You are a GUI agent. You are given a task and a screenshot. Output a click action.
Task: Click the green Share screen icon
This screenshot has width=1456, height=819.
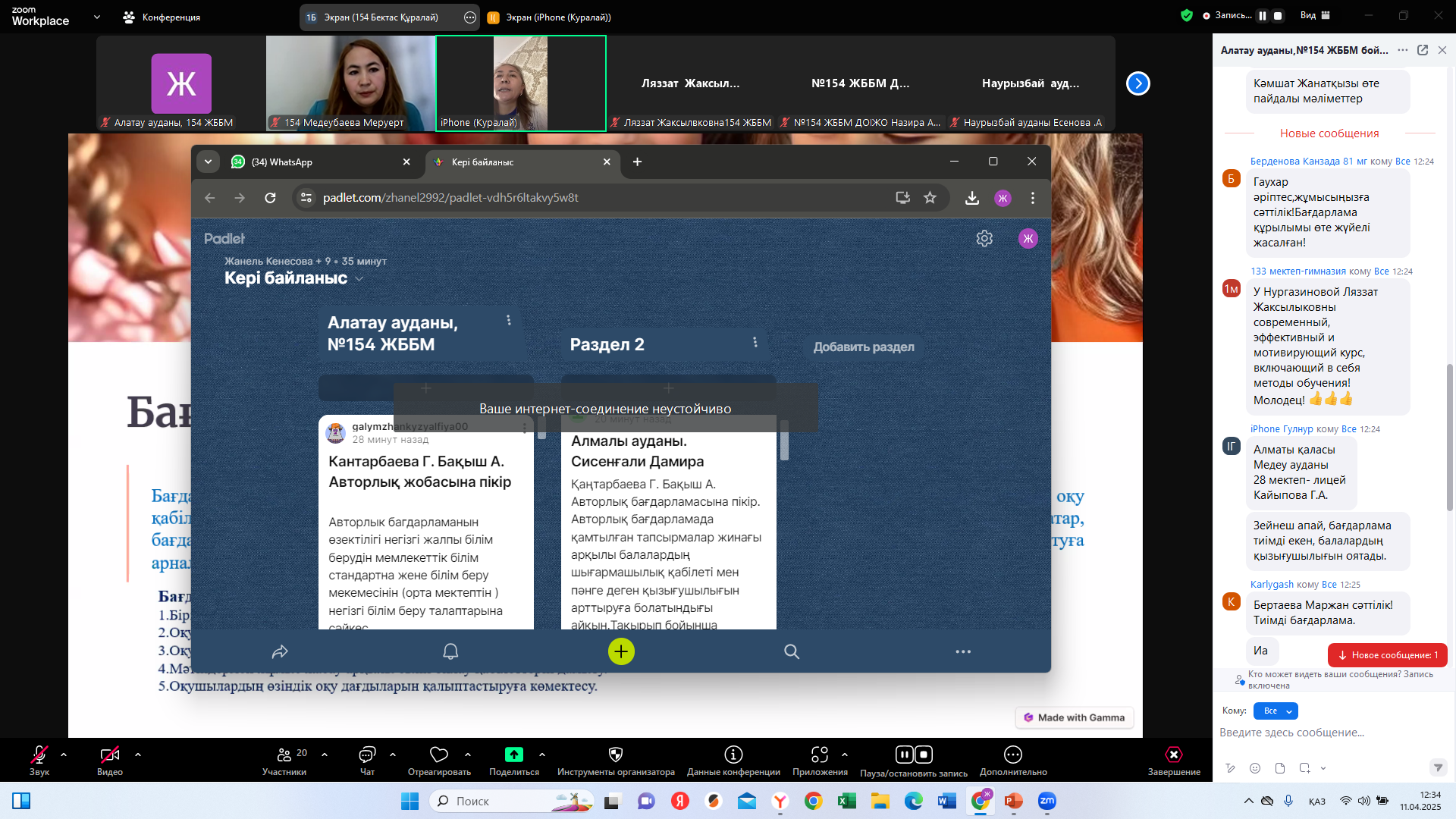point(513,755)
